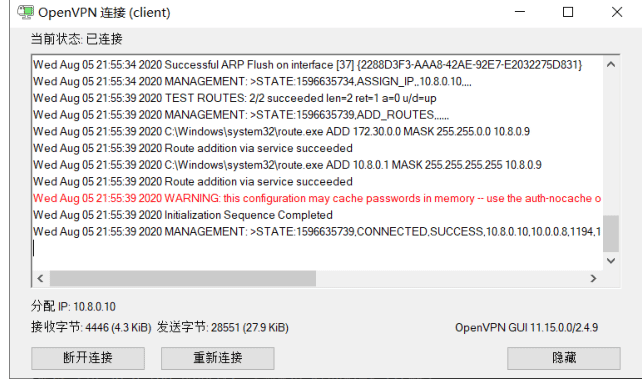Click the horizontal scroll right arrow
Viewport: 642px width, 382px height.
[x=593, y=279]
